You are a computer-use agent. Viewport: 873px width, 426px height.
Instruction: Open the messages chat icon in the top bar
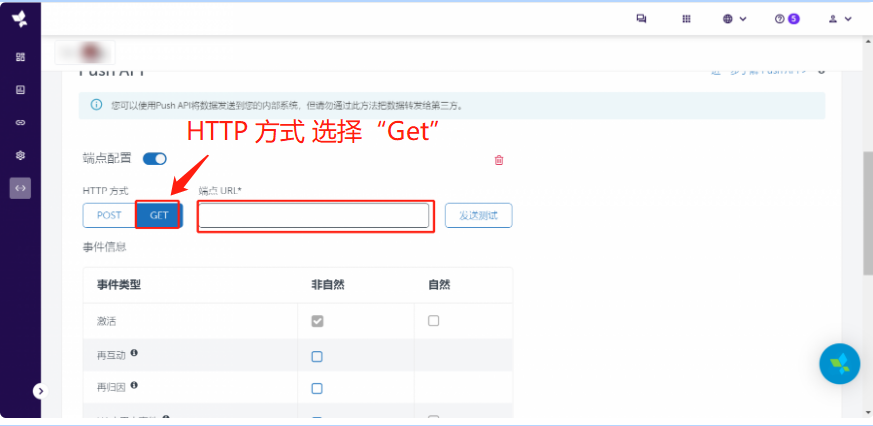641,19
